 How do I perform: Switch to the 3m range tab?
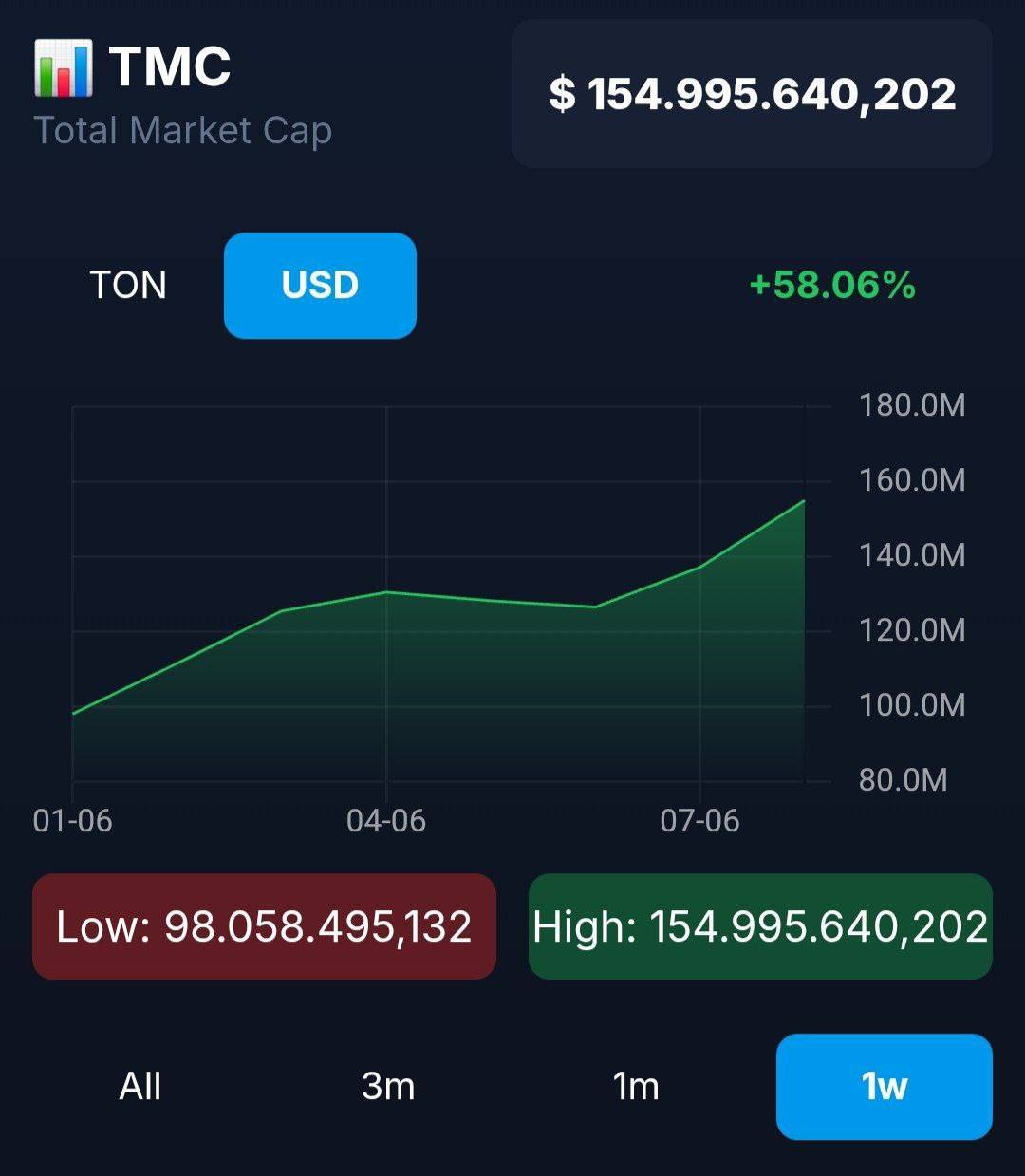[388, 1086]
